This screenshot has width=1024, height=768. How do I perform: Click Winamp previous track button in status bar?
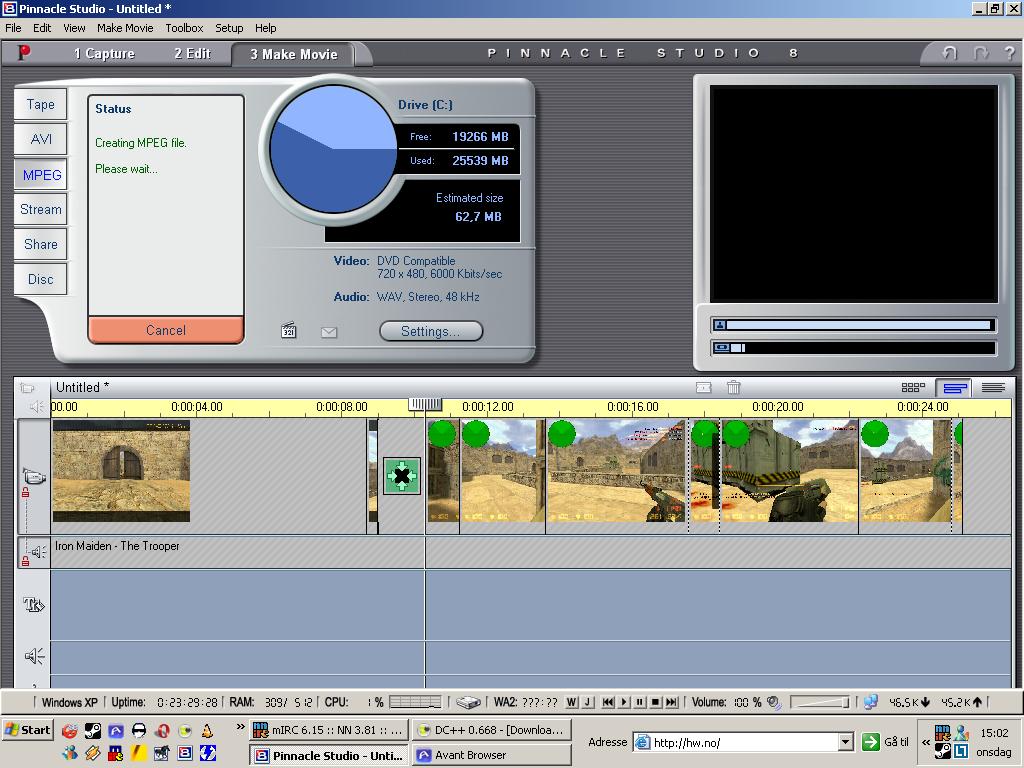pos(607,702)
